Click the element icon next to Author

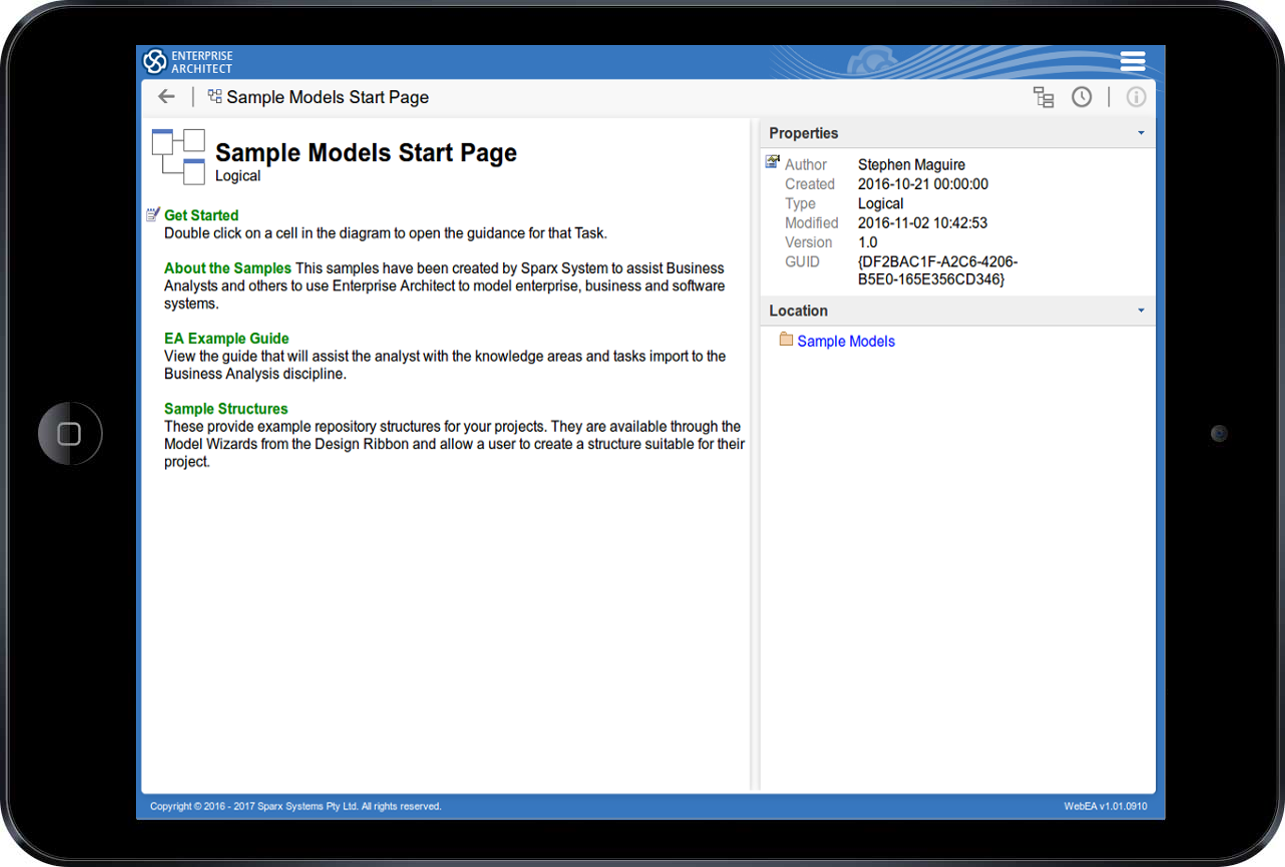(x=772, y=162)
